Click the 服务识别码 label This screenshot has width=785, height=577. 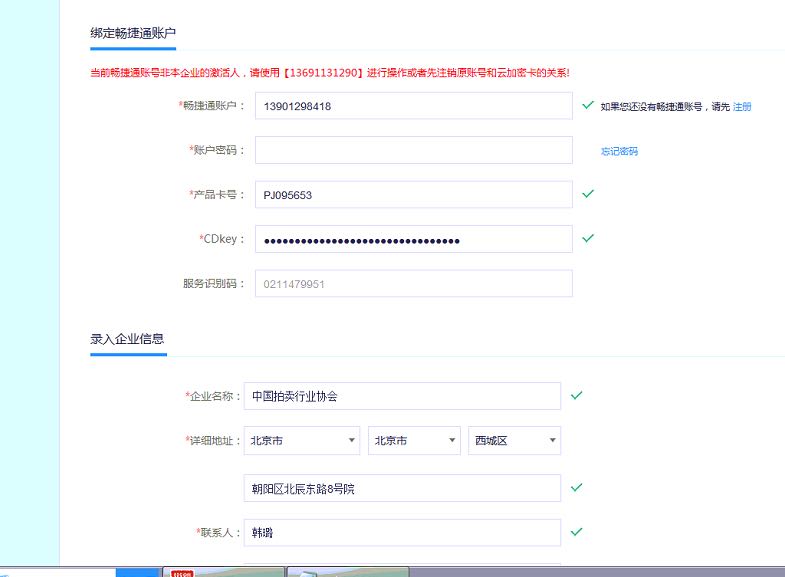pos(214,284)
